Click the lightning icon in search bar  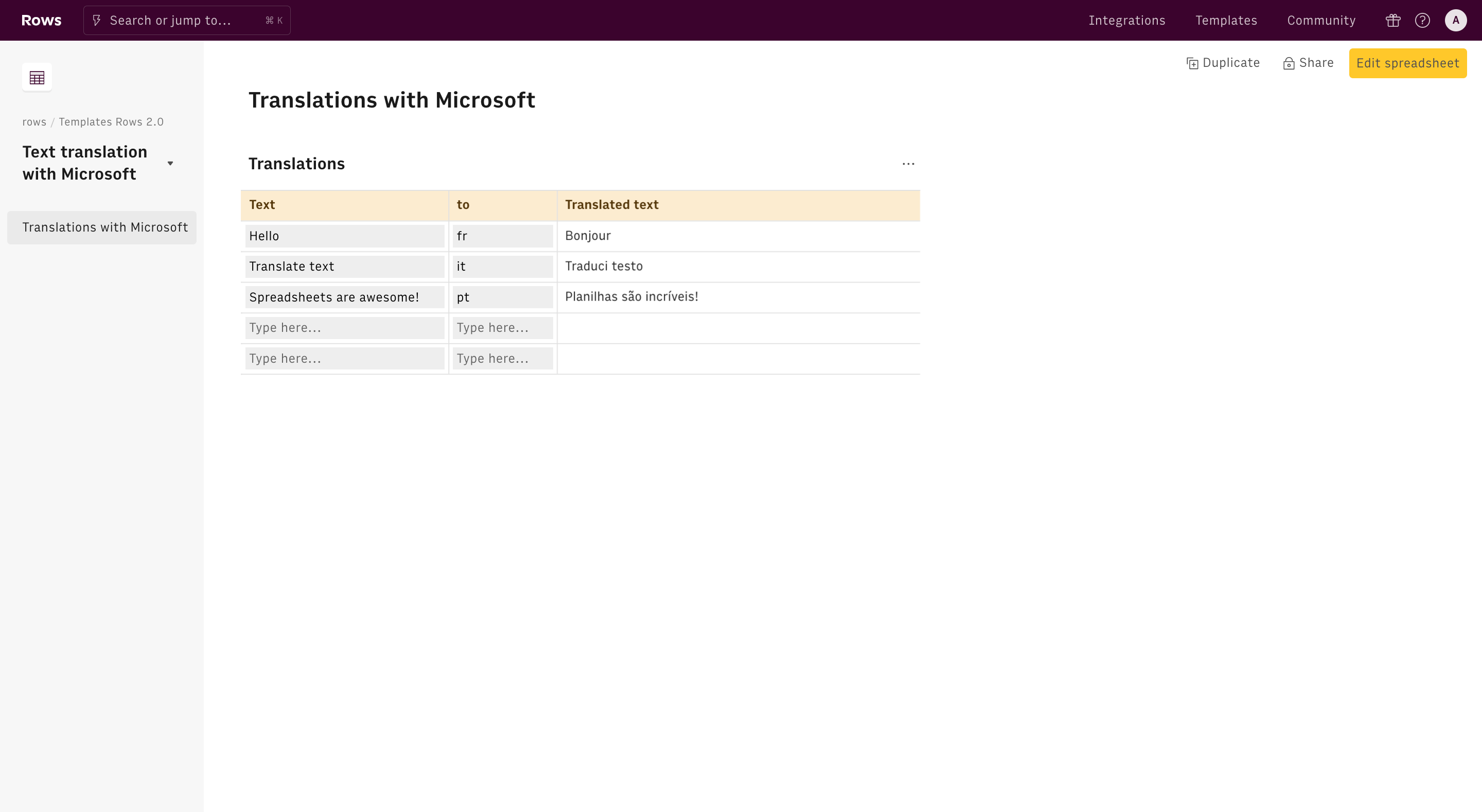(97, 21)
